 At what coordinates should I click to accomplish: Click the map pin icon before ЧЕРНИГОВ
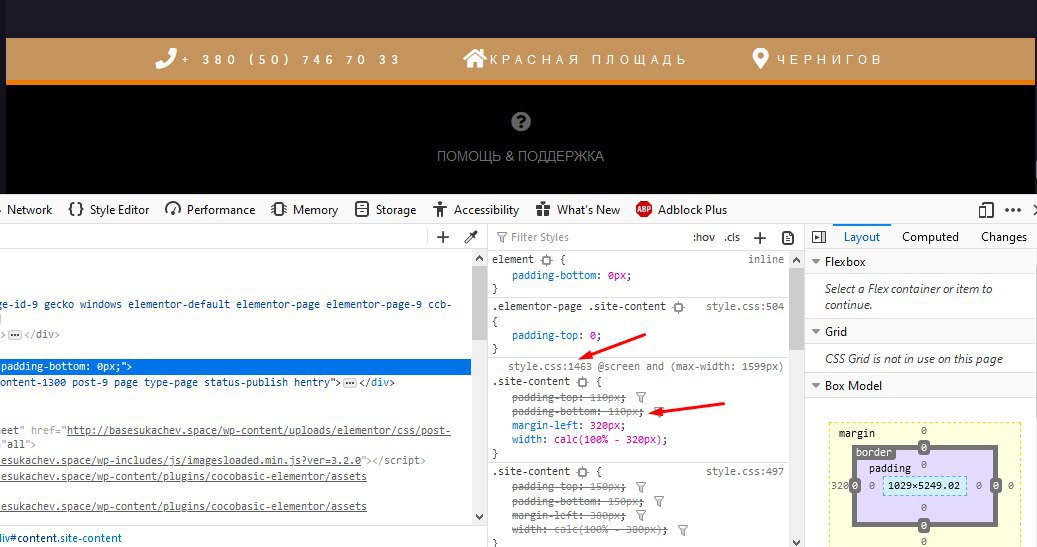(761, 59)
